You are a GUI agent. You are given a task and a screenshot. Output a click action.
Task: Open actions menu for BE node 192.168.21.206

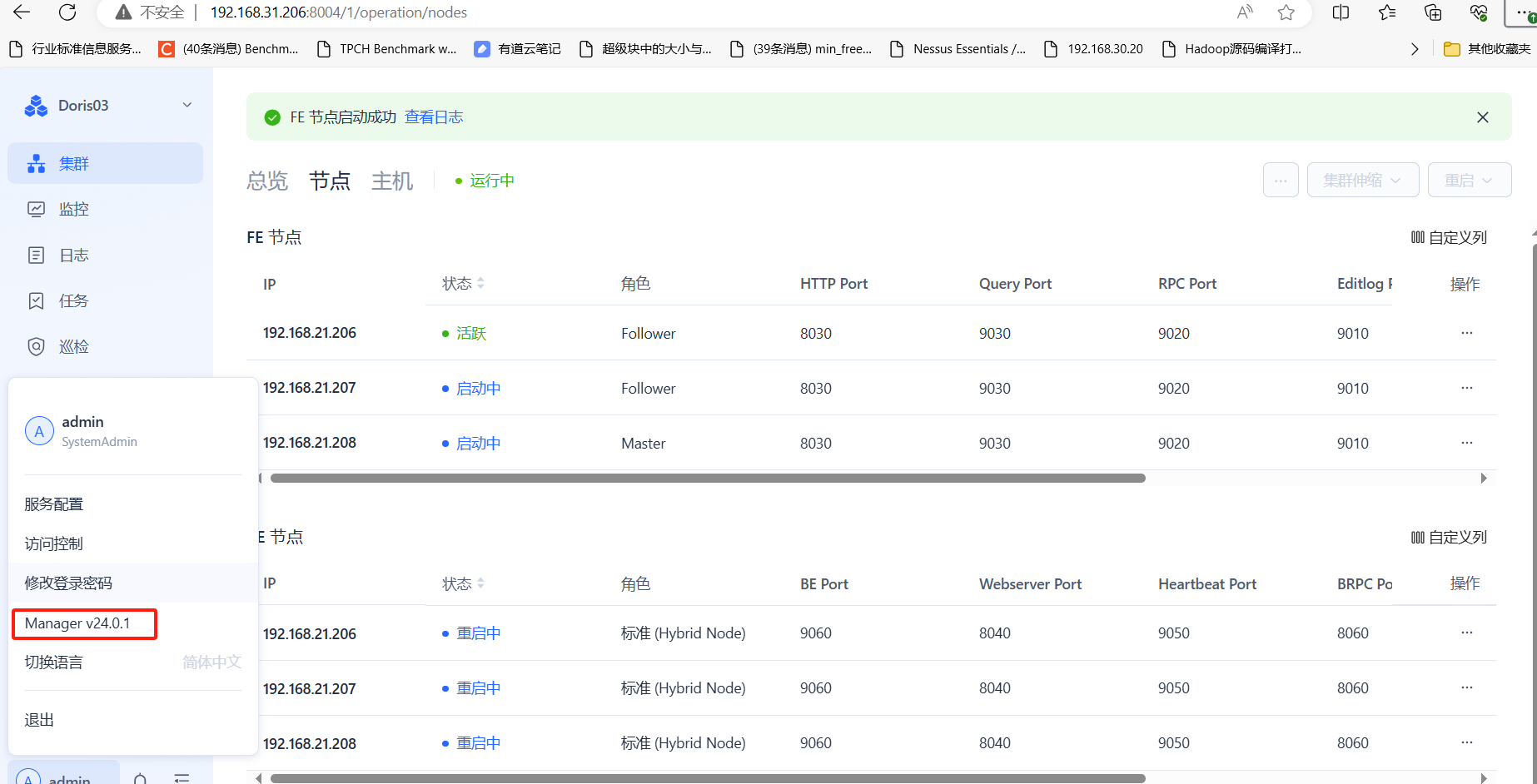pyautogui.click(x=1467, y=633)
